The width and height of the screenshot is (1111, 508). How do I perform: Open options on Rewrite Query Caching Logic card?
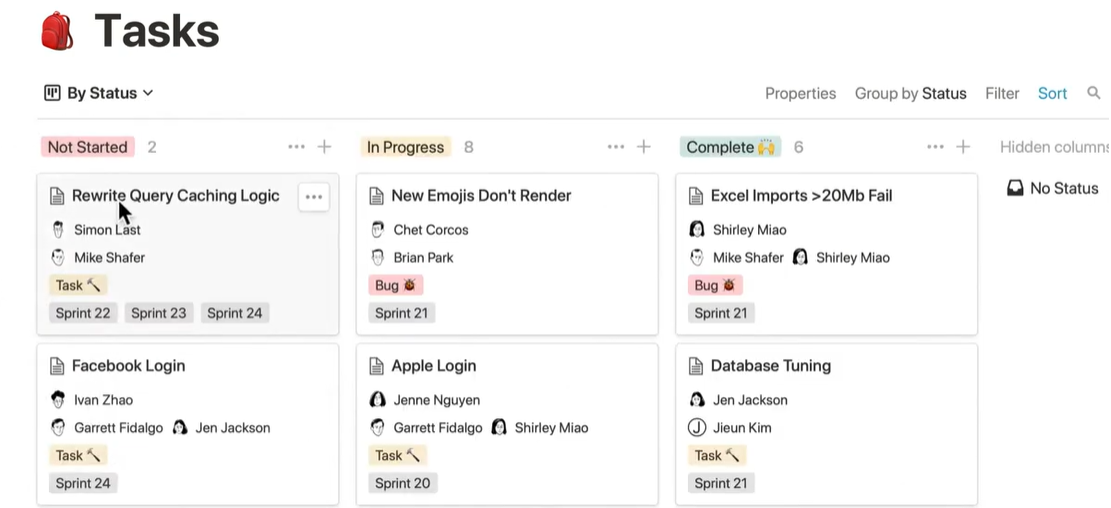(x=313, y=197)
